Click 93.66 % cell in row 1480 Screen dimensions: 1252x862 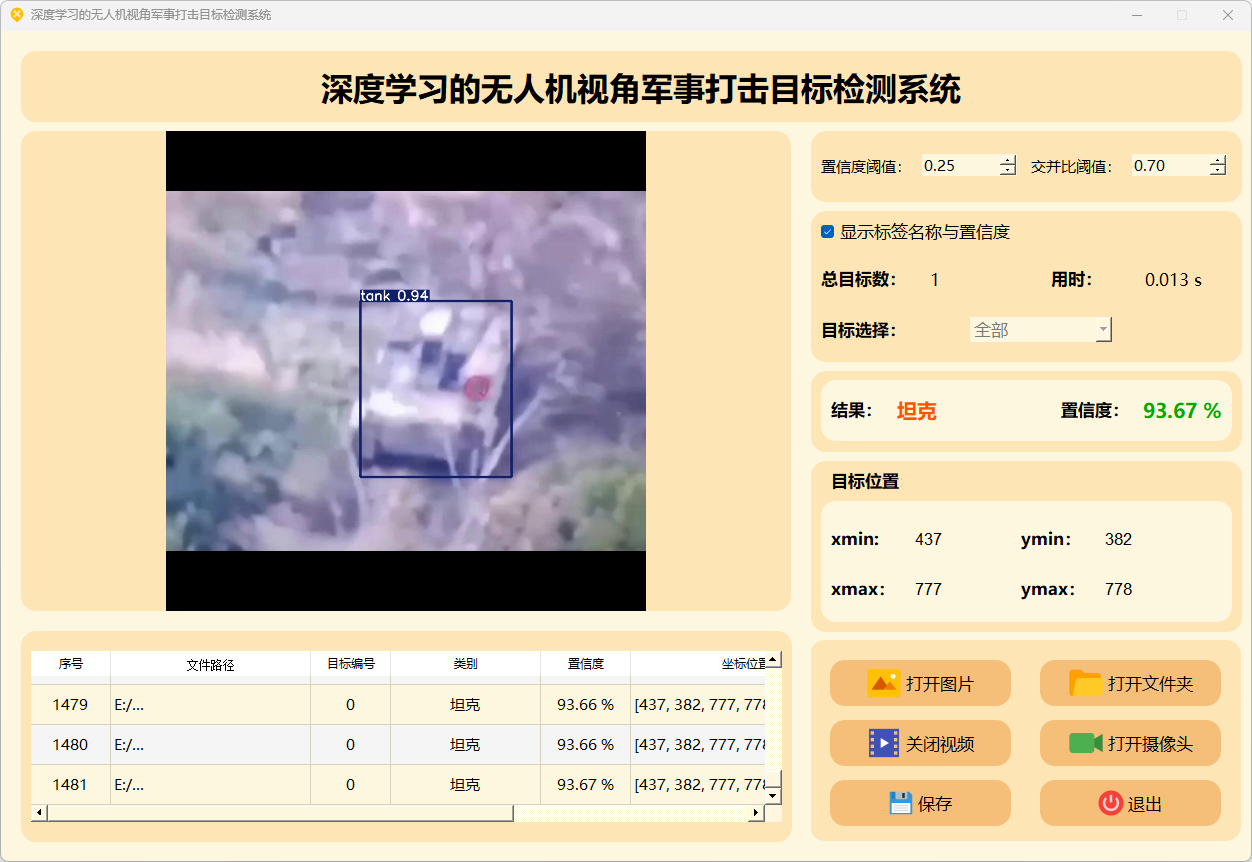[x=585, y=745]
